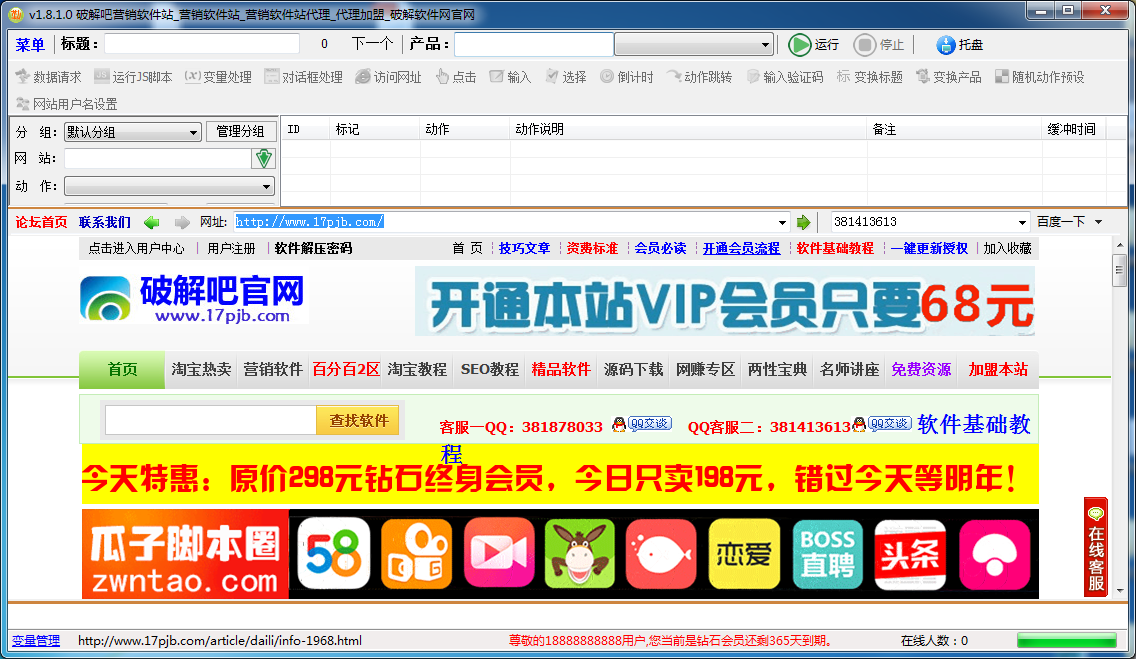Expand the URL address dropdown arrow
This screenshot has height=659, width=1136.
[x=782, y=222]
